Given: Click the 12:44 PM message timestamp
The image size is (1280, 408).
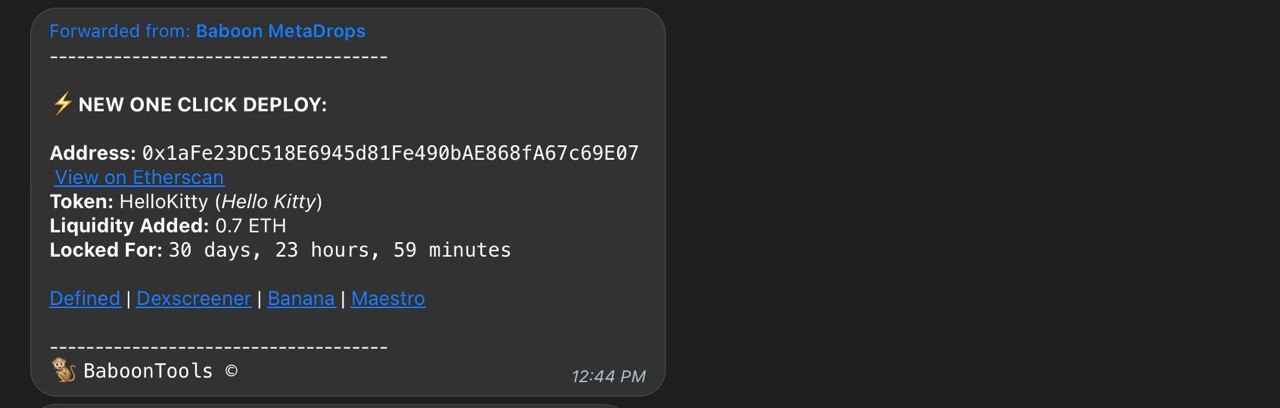Looking at the screenshot, I should pyautogui.click(x=608, y=376).
